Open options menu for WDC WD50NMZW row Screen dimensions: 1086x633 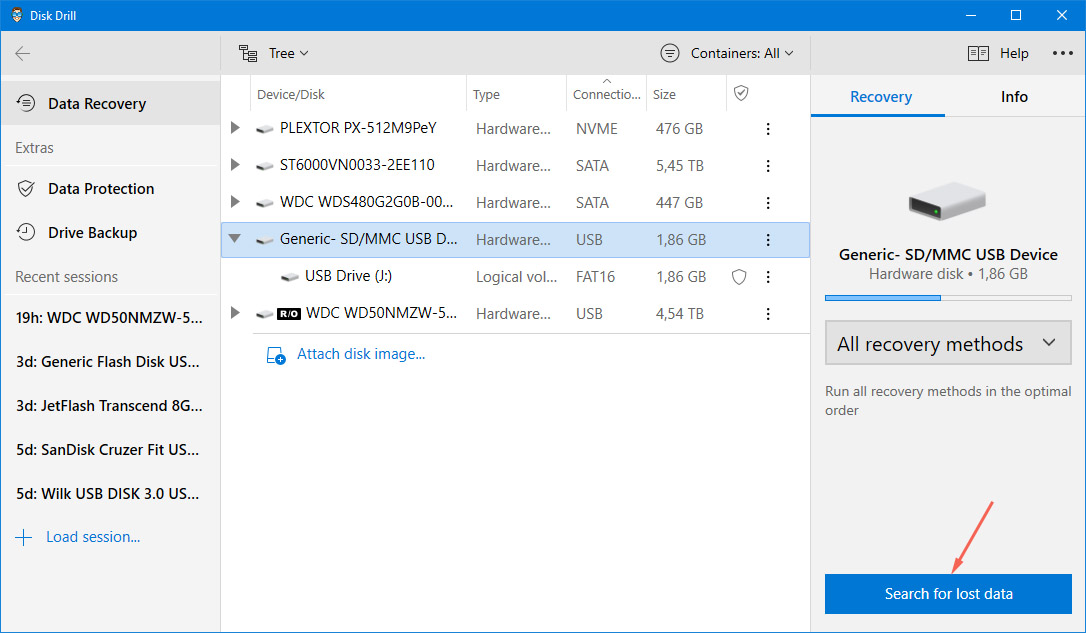[767, 314]
